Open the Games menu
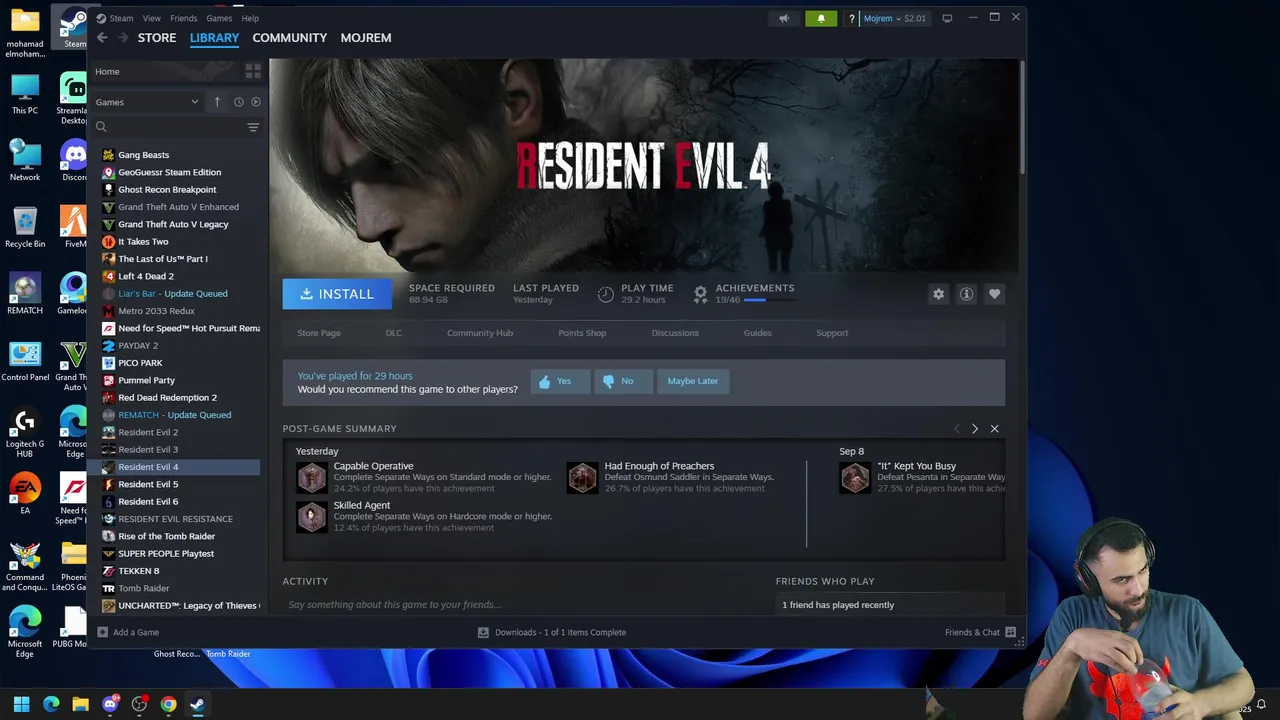1280x720 pixels. coord(219,18)
